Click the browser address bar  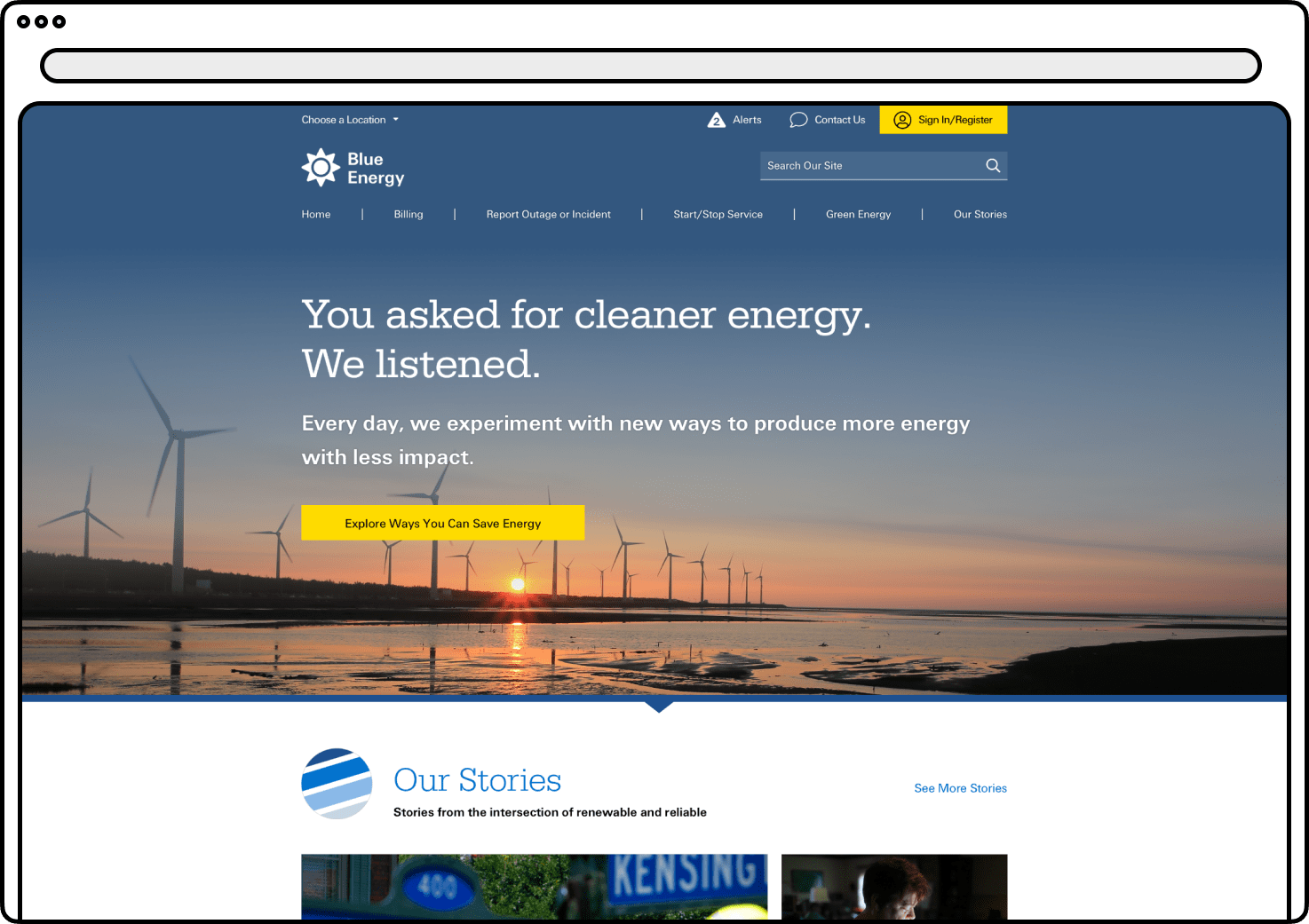click(654, 66)
